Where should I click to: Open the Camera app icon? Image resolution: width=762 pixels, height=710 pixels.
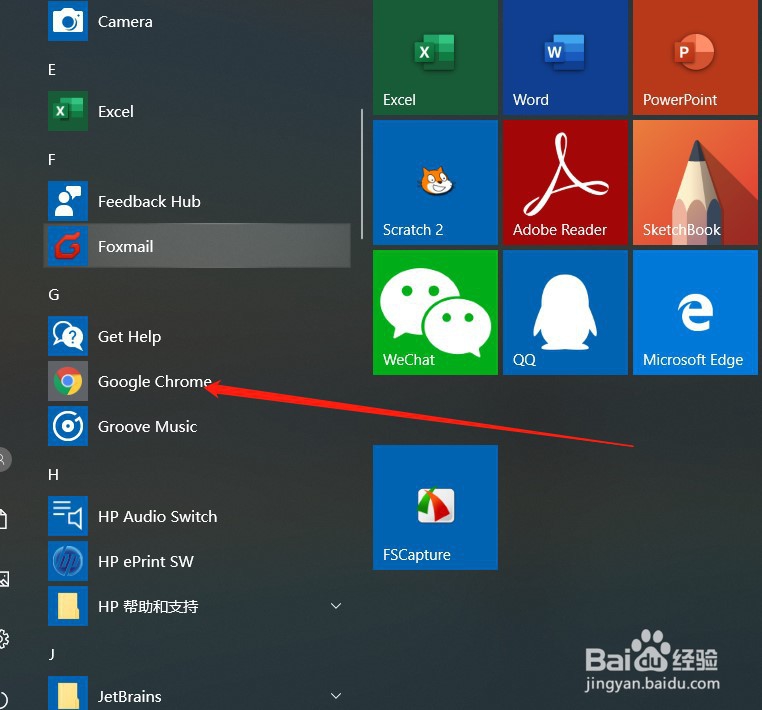click(x=68, y=21)
